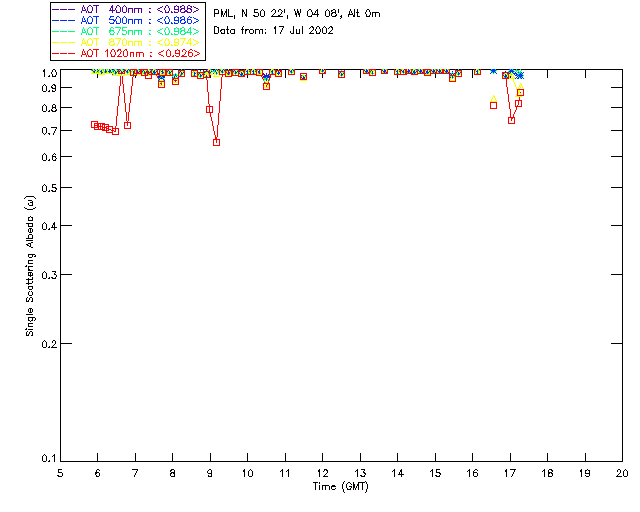The image size is (640, 512).
Task: Click the x-axis tick label 12
Action: [322, 473]
